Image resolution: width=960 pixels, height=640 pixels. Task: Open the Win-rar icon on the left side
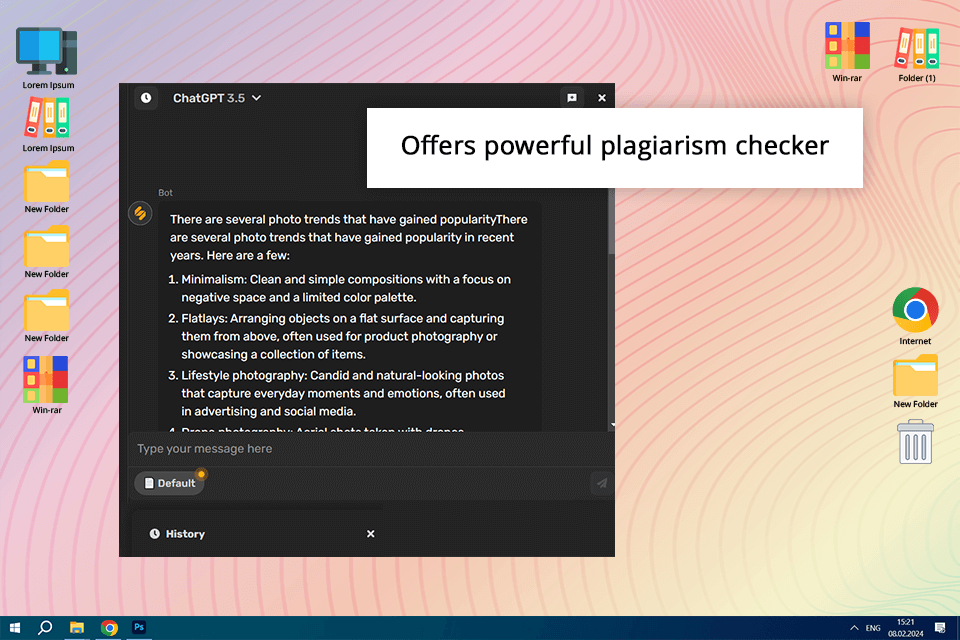(x=47, y=385)
